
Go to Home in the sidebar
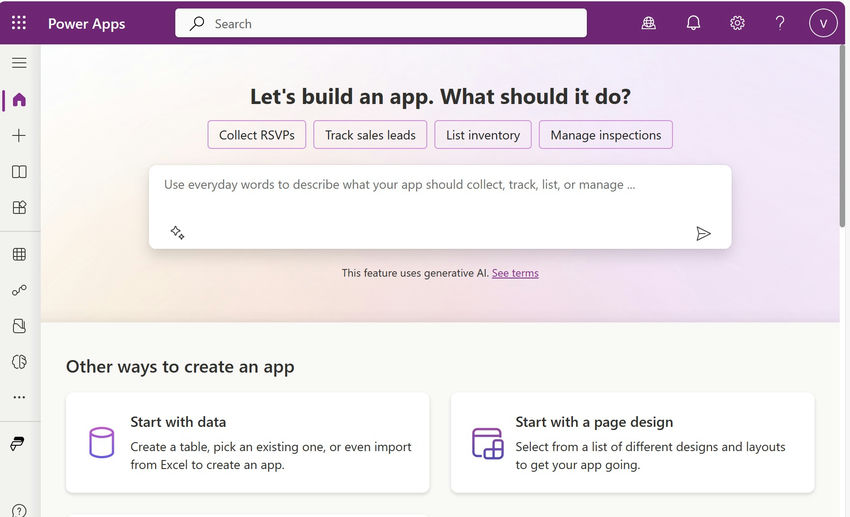point(19,100)
